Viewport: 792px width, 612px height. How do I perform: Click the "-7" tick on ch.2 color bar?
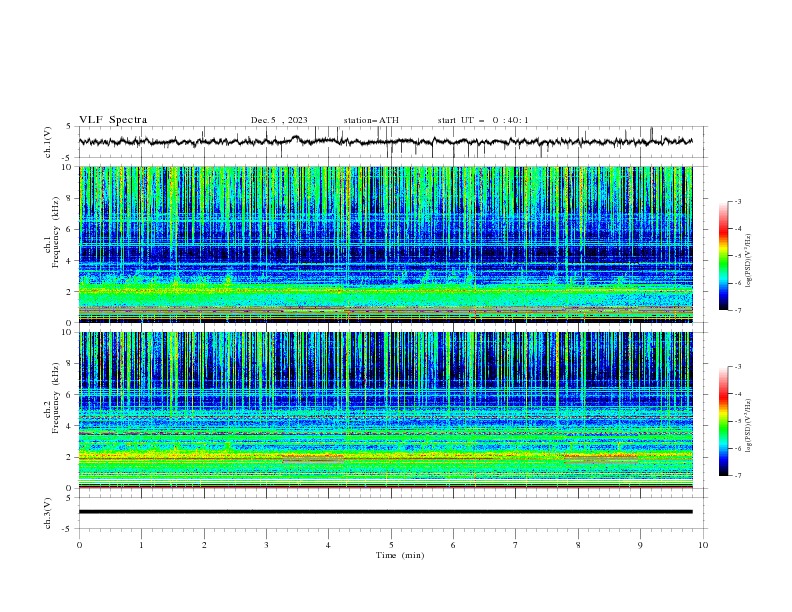(738, 475)
